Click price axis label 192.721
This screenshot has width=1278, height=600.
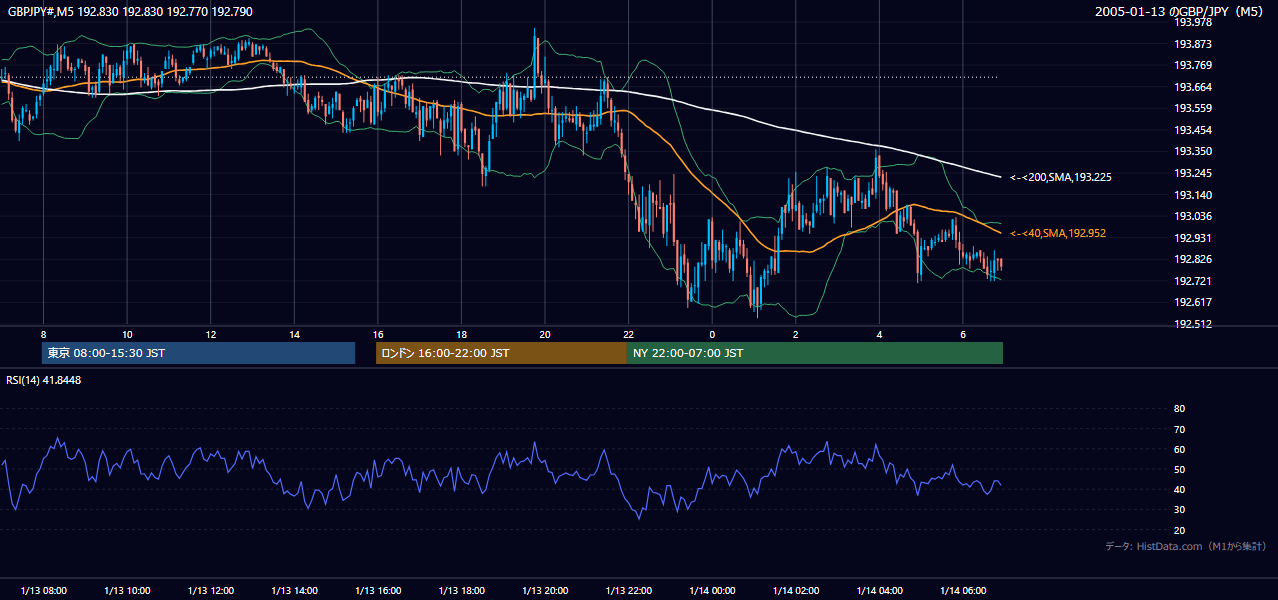pyautogui.click(x=1192, y=281)
